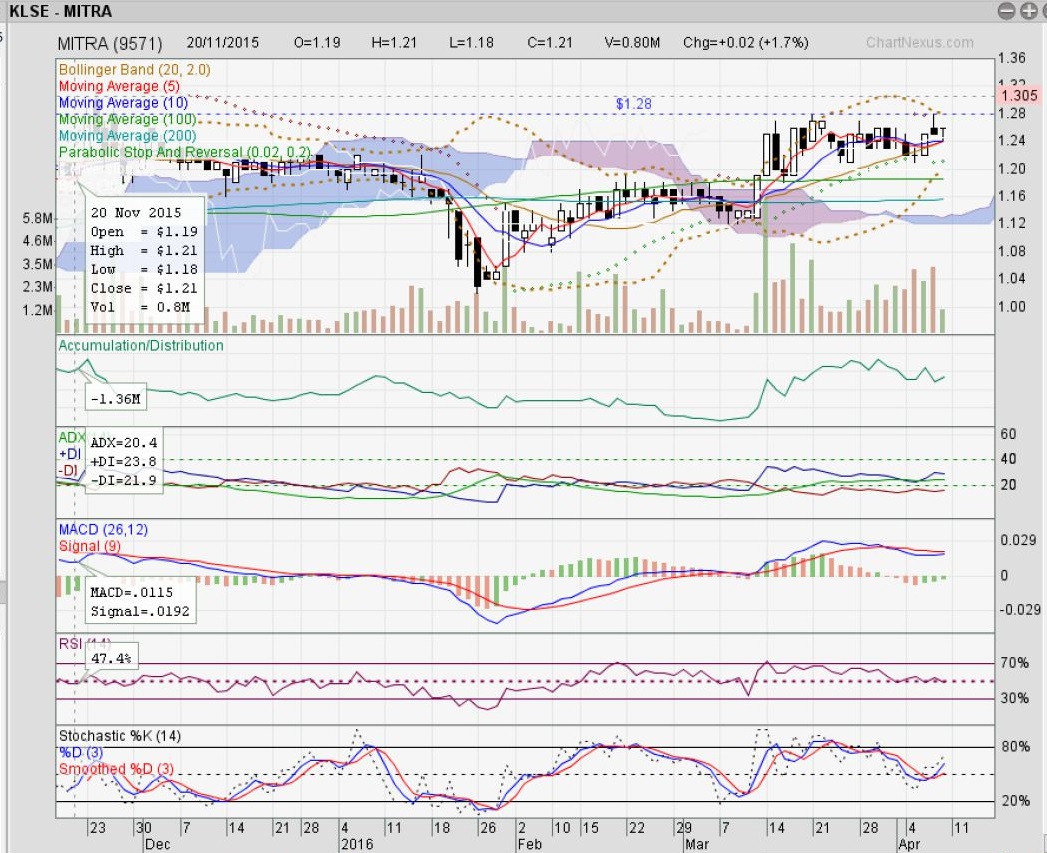
Task: Click 'Open = $1.19' in the price tooltip
Action: pos(144,232)
